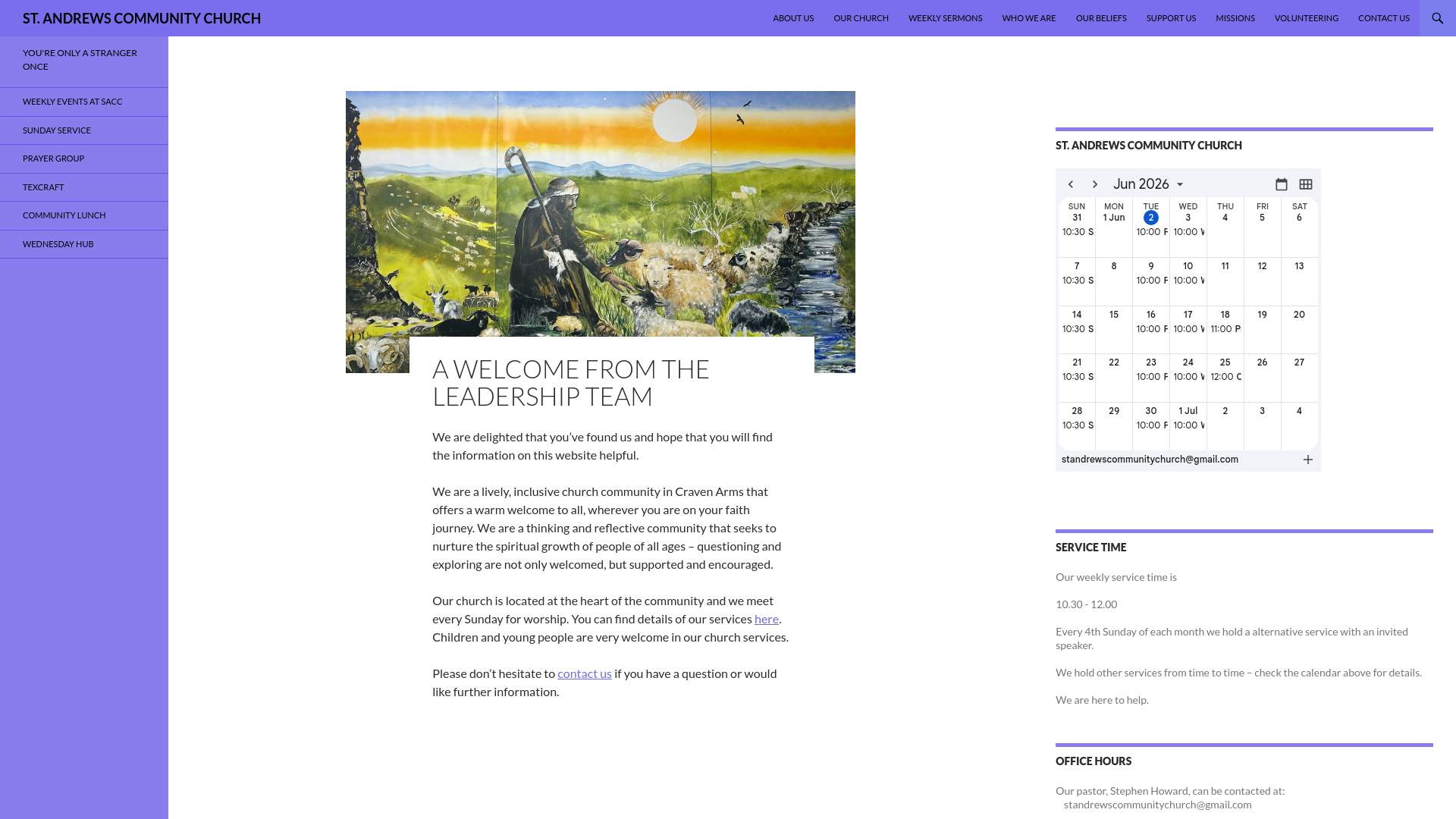Open the 10:00 event on 1 Jul
Viewport: 1456px width, 819px height.
[x=1188, y=425]
